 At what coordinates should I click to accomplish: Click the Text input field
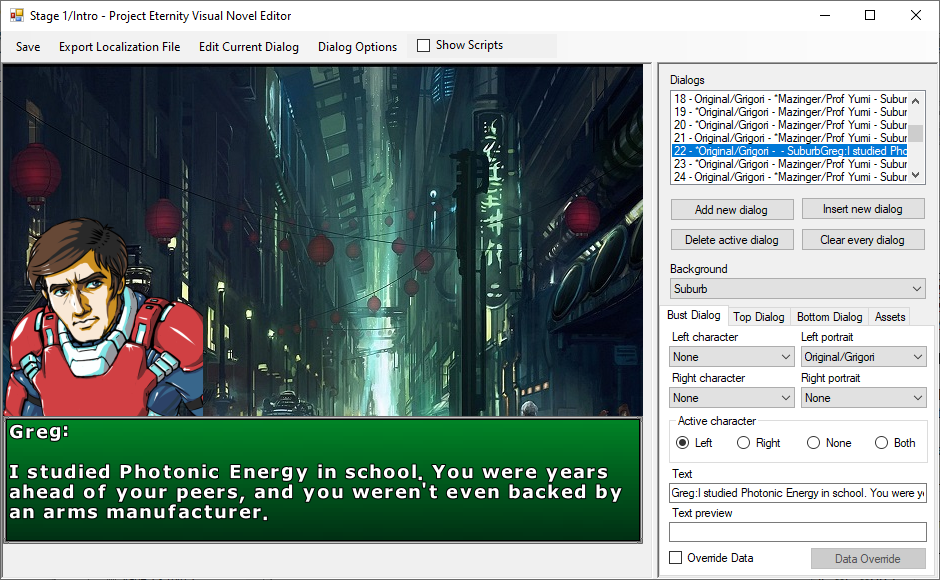click(797, 493)
